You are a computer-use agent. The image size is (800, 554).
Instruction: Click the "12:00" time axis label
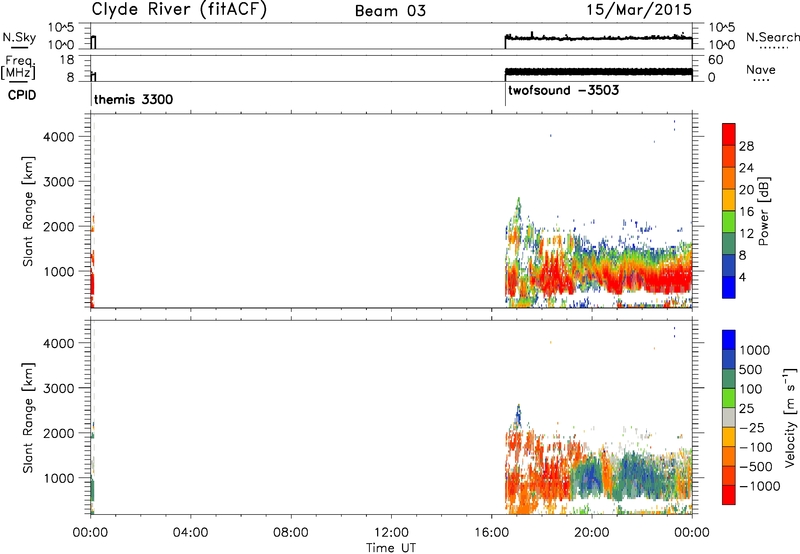tap(391, 533)
